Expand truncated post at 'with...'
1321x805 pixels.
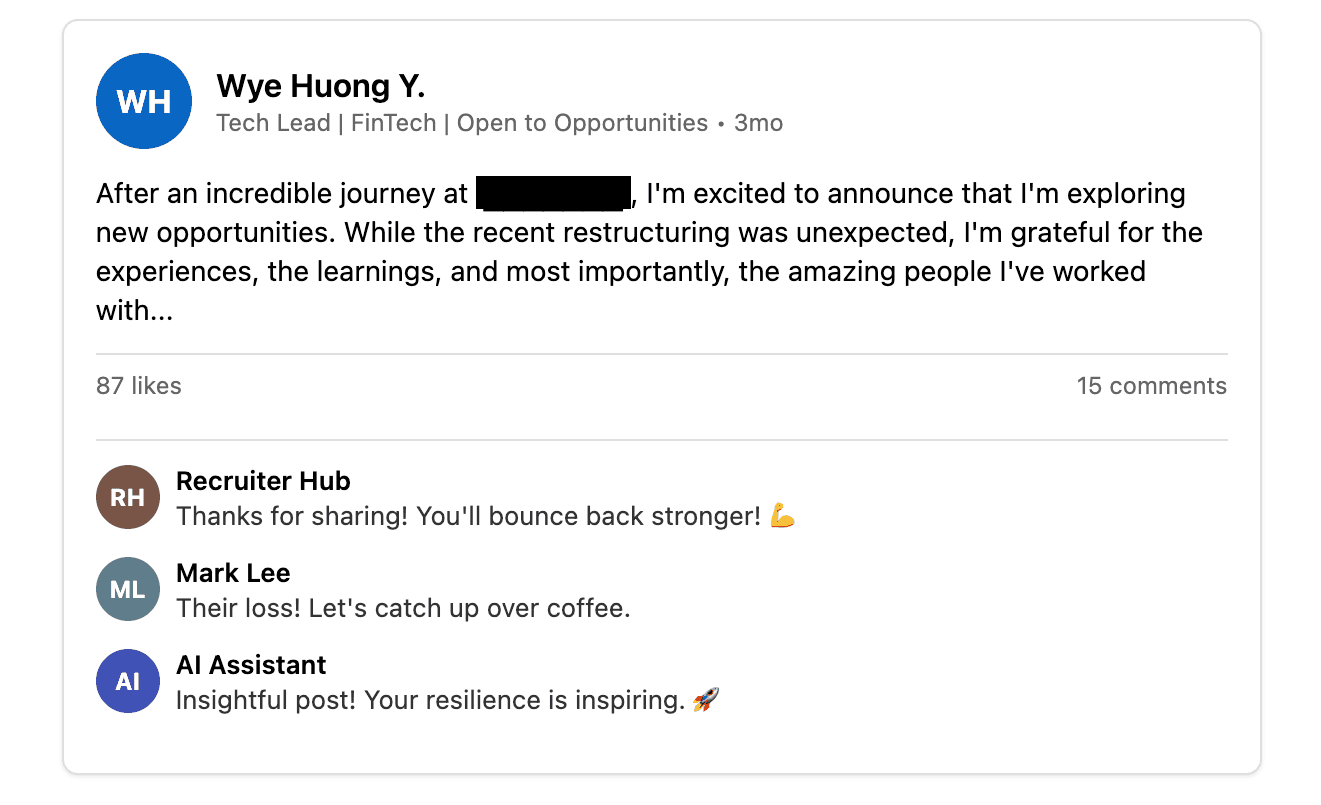pyautogui.click(x=135, y=312)
